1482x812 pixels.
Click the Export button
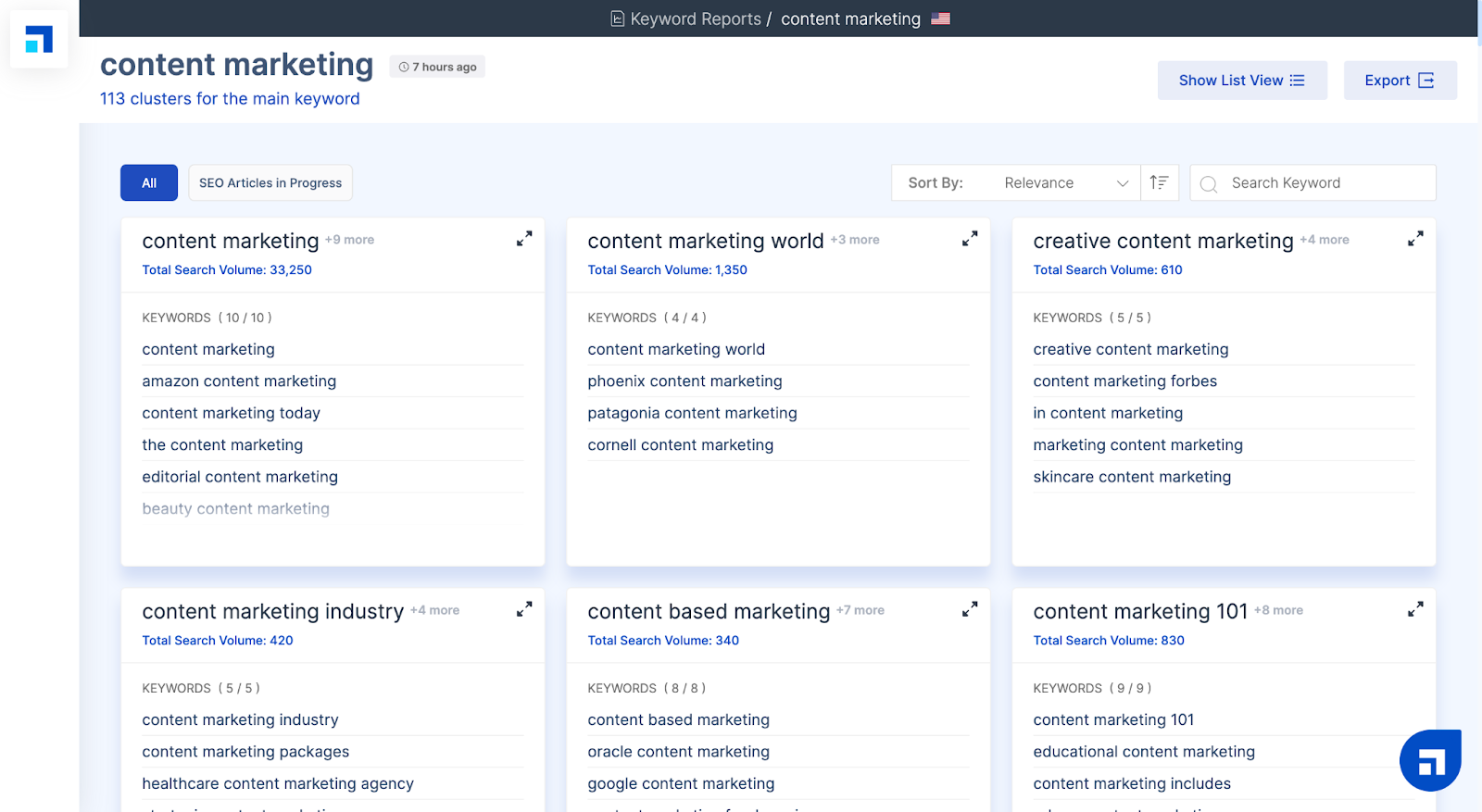pyautogui.click(x=1399, y=81)
